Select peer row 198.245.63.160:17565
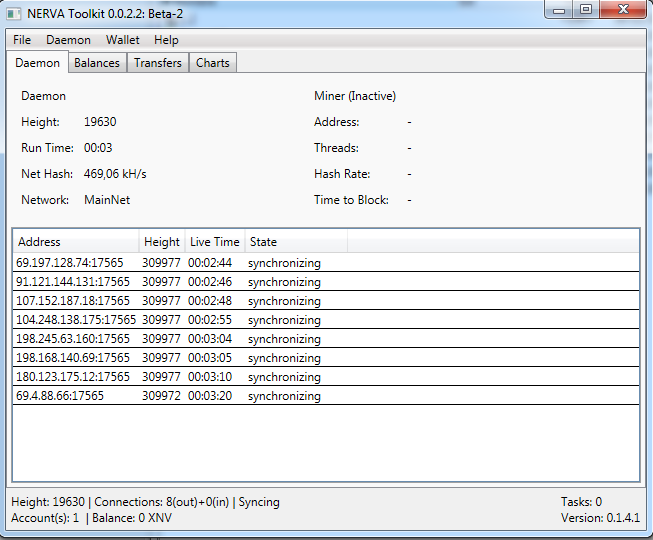 (x=326, y=338)
